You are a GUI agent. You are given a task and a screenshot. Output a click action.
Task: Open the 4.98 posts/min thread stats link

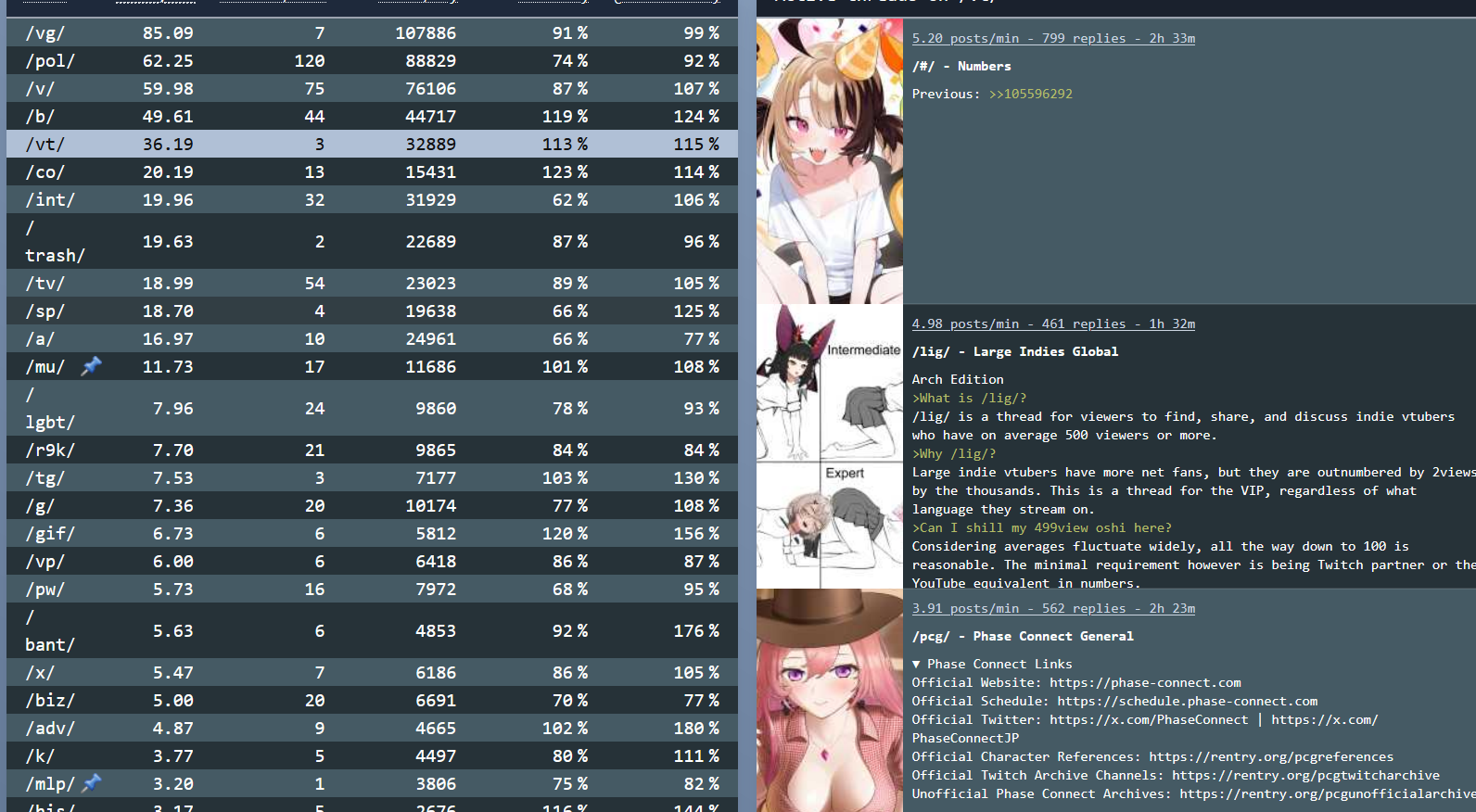point(1053,324)
